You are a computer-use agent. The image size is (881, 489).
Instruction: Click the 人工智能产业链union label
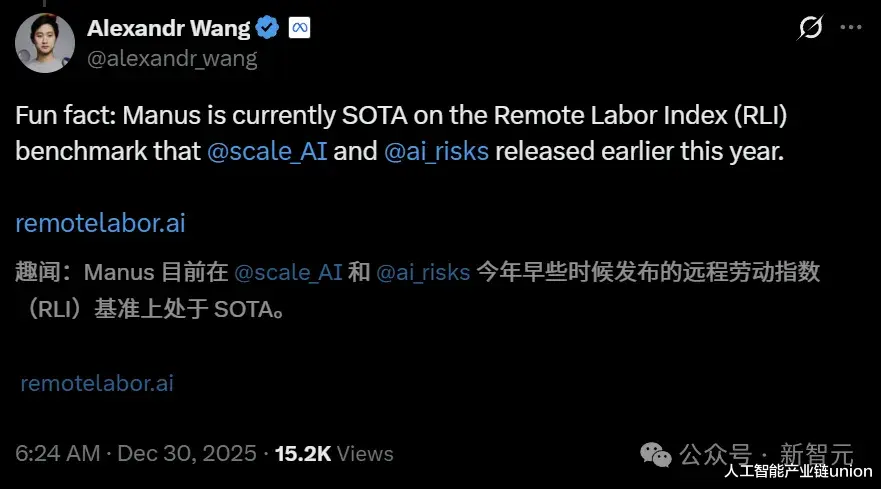coord(799,471)
